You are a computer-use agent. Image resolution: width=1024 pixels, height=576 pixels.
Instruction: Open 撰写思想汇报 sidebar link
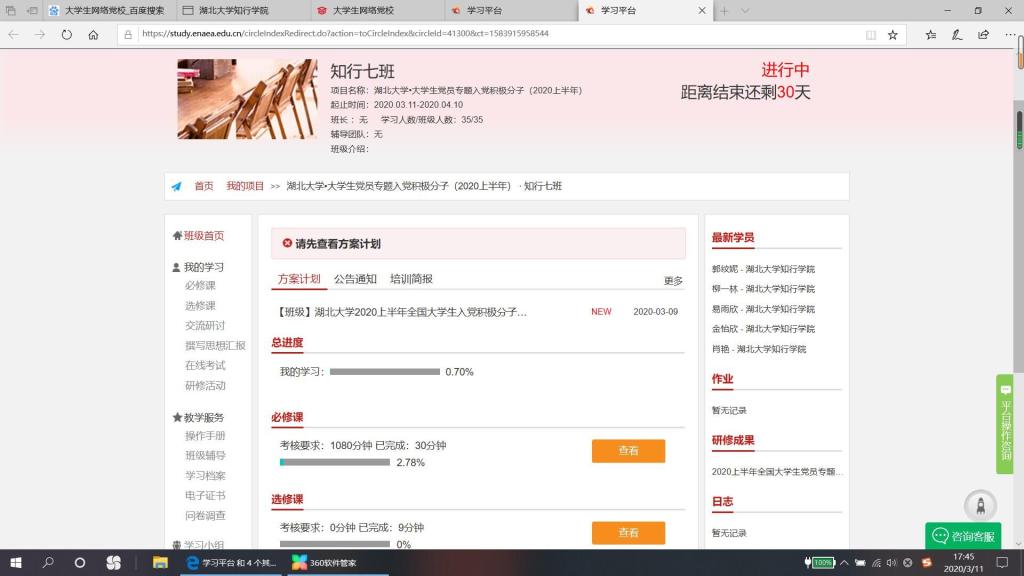click(215, 345)
